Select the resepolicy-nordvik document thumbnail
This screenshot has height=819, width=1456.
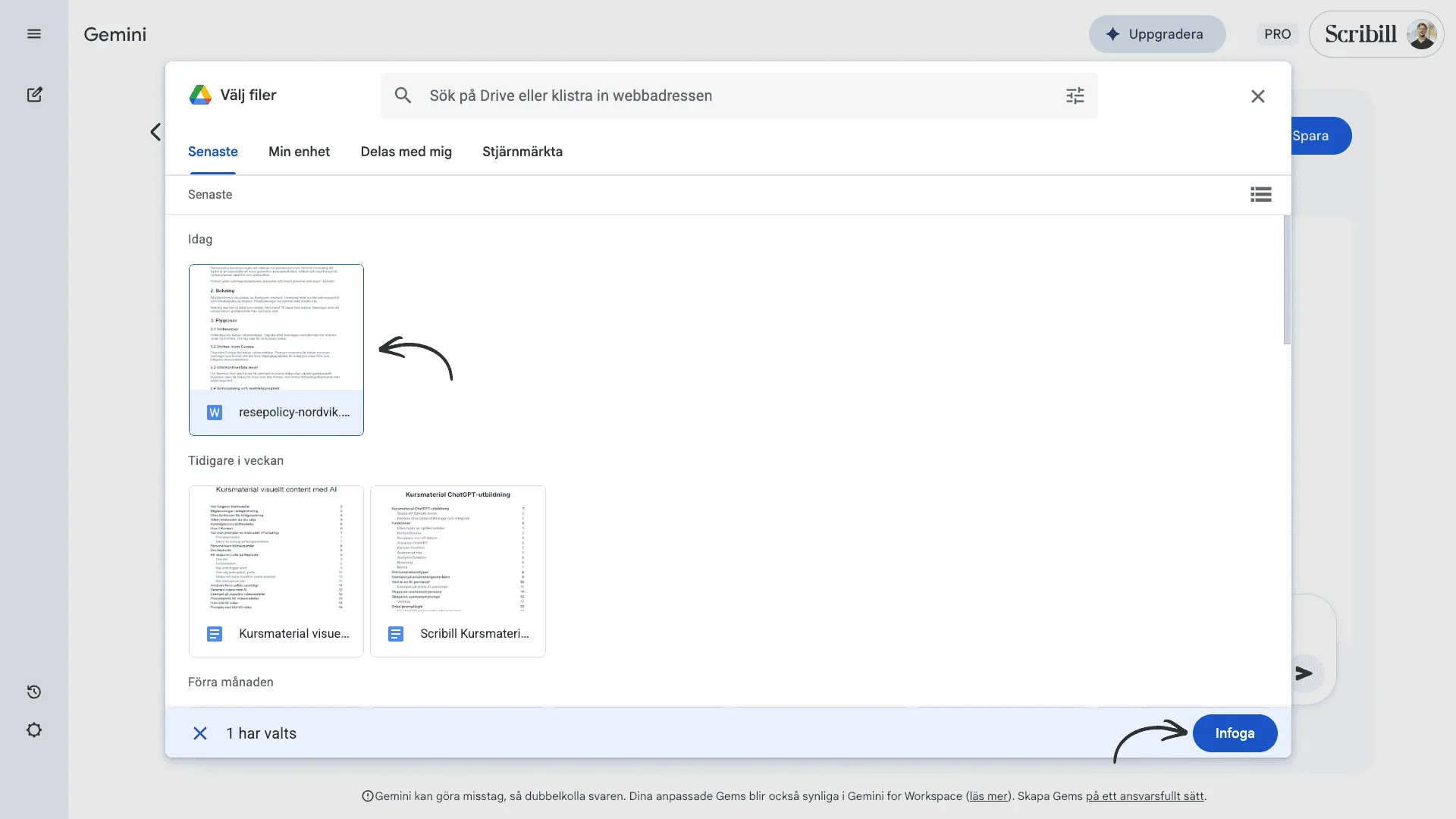pyautogui.click(x=276, y=328)
